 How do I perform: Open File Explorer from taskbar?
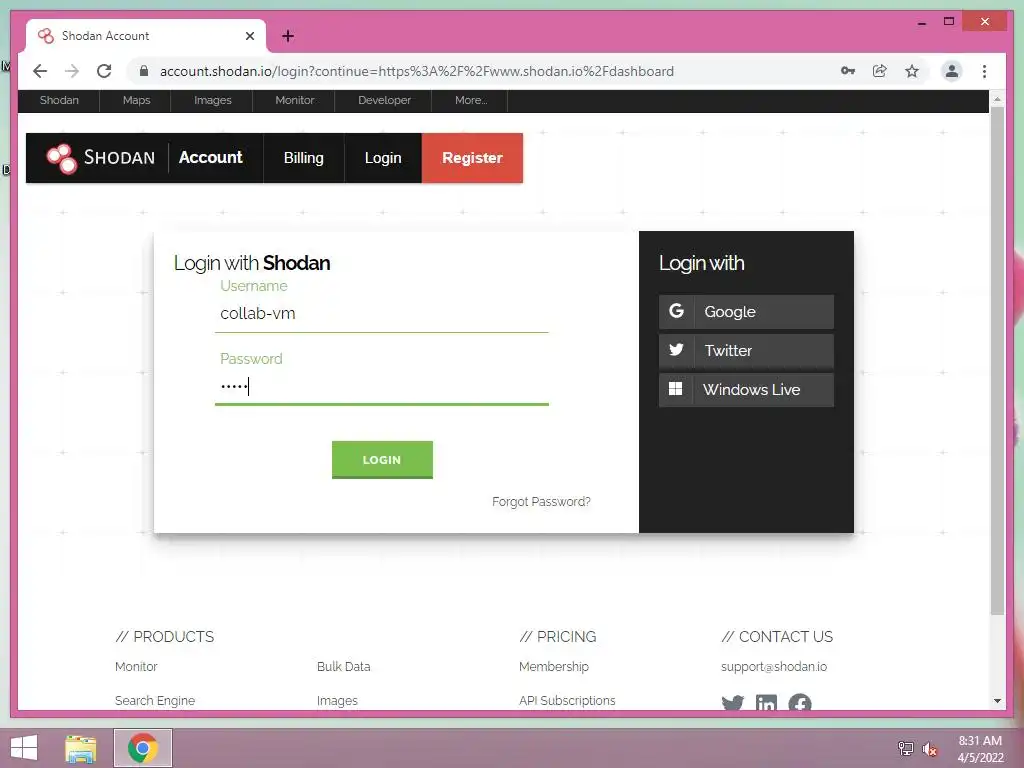(81, 748)
